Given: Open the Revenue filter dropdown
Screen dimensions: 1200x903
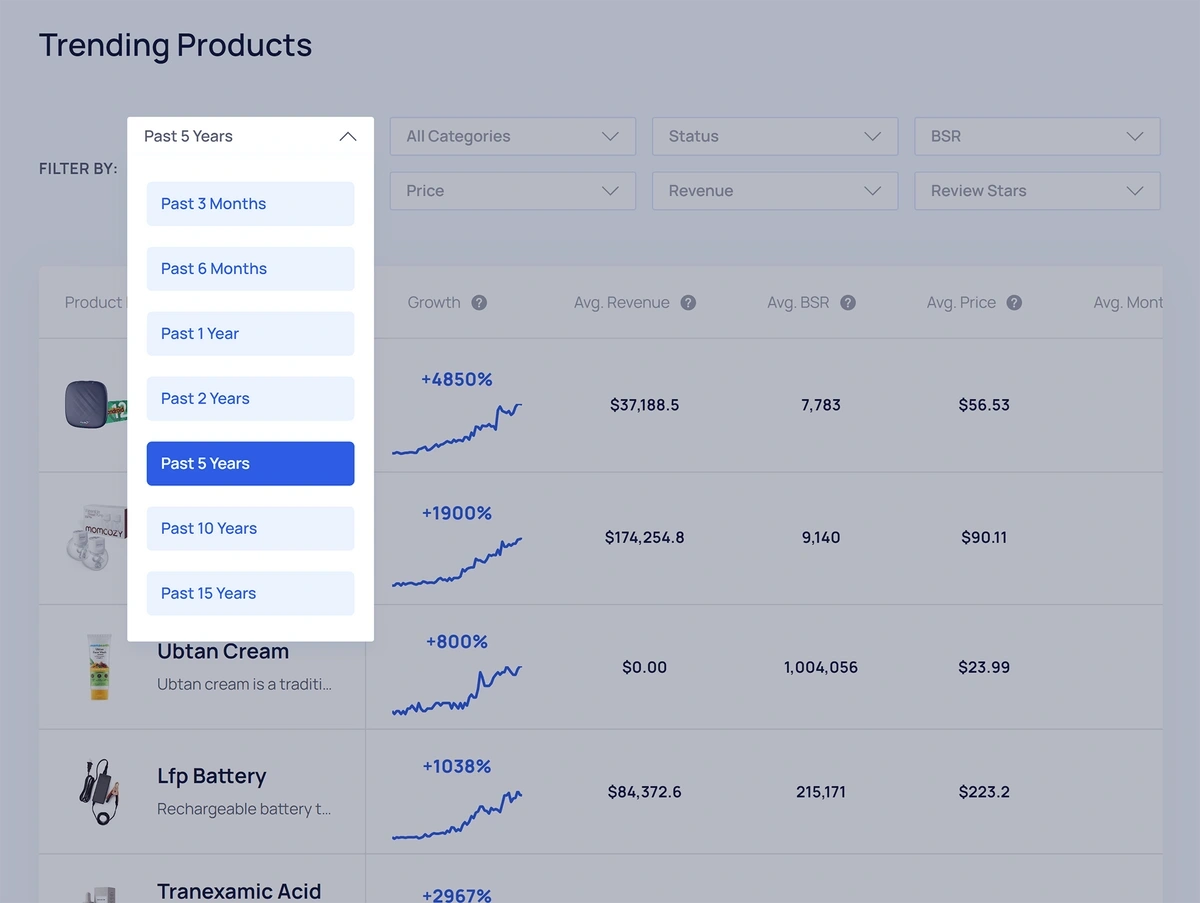Looking at the screenshot, I should 774,191.
